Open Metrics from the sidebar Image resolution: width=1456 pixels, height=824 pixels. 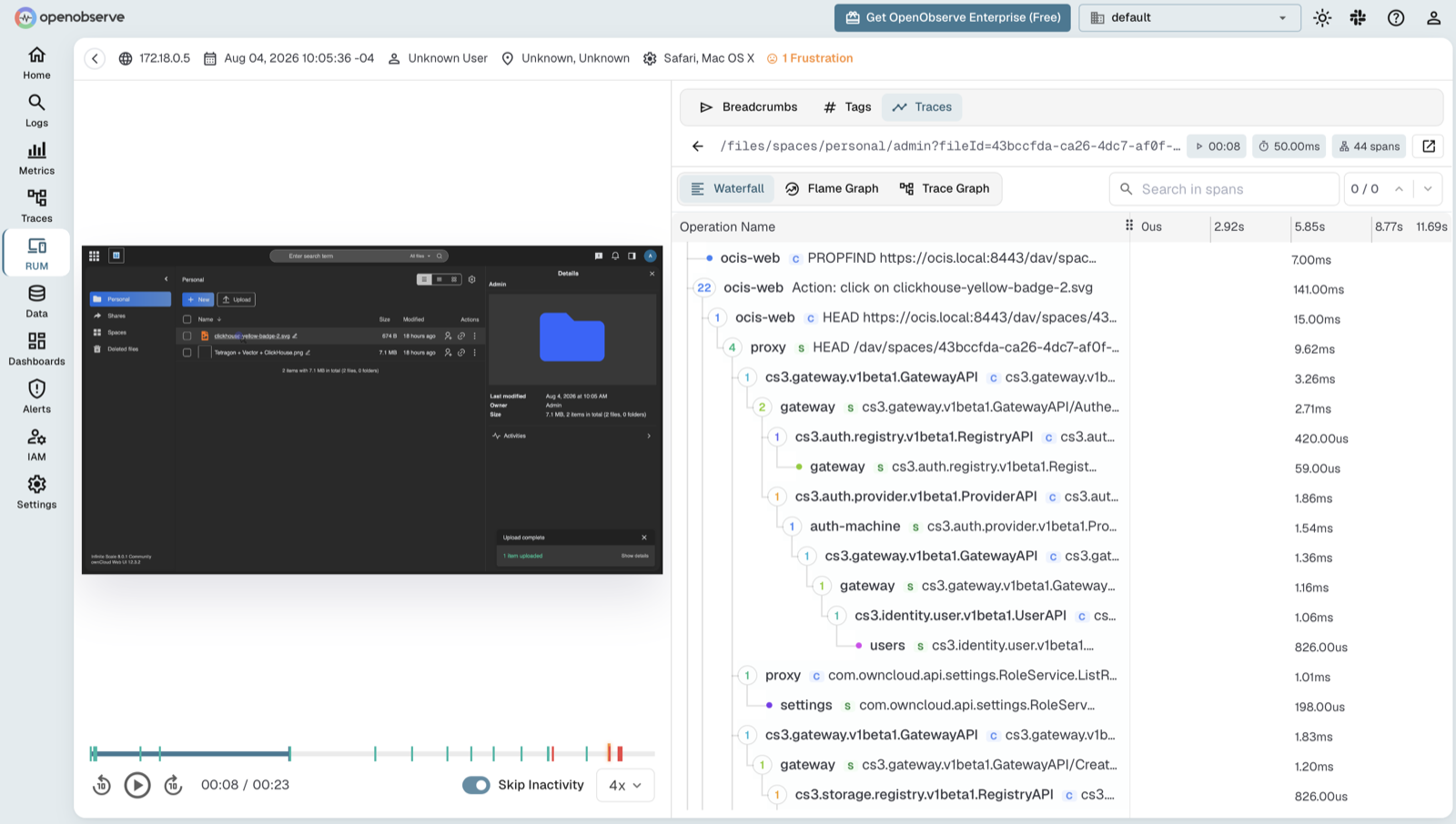(x=36, y=158)
